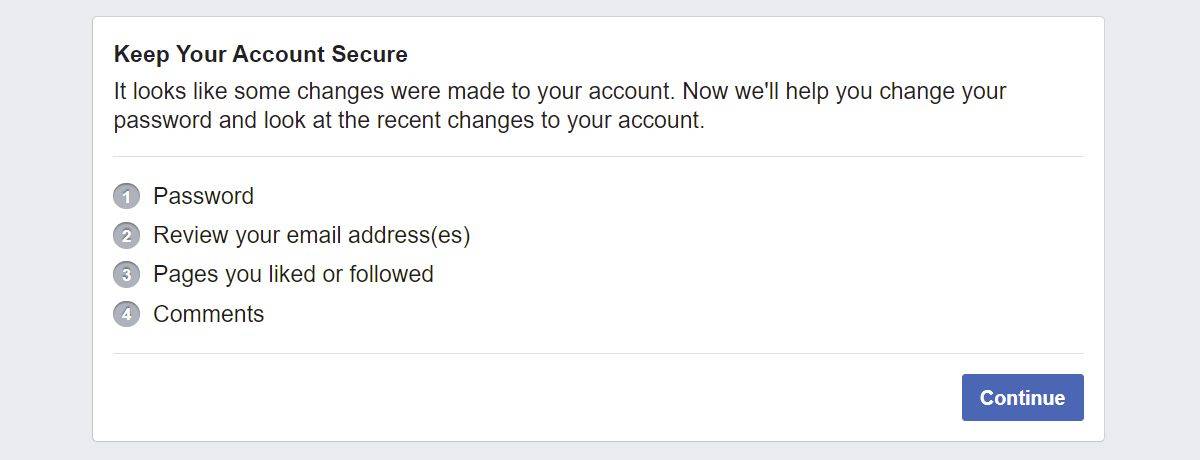This screenshot has height=460, width=1200.
Task: Click the number 3 step circle icon
Action: [x=127, y=275]
